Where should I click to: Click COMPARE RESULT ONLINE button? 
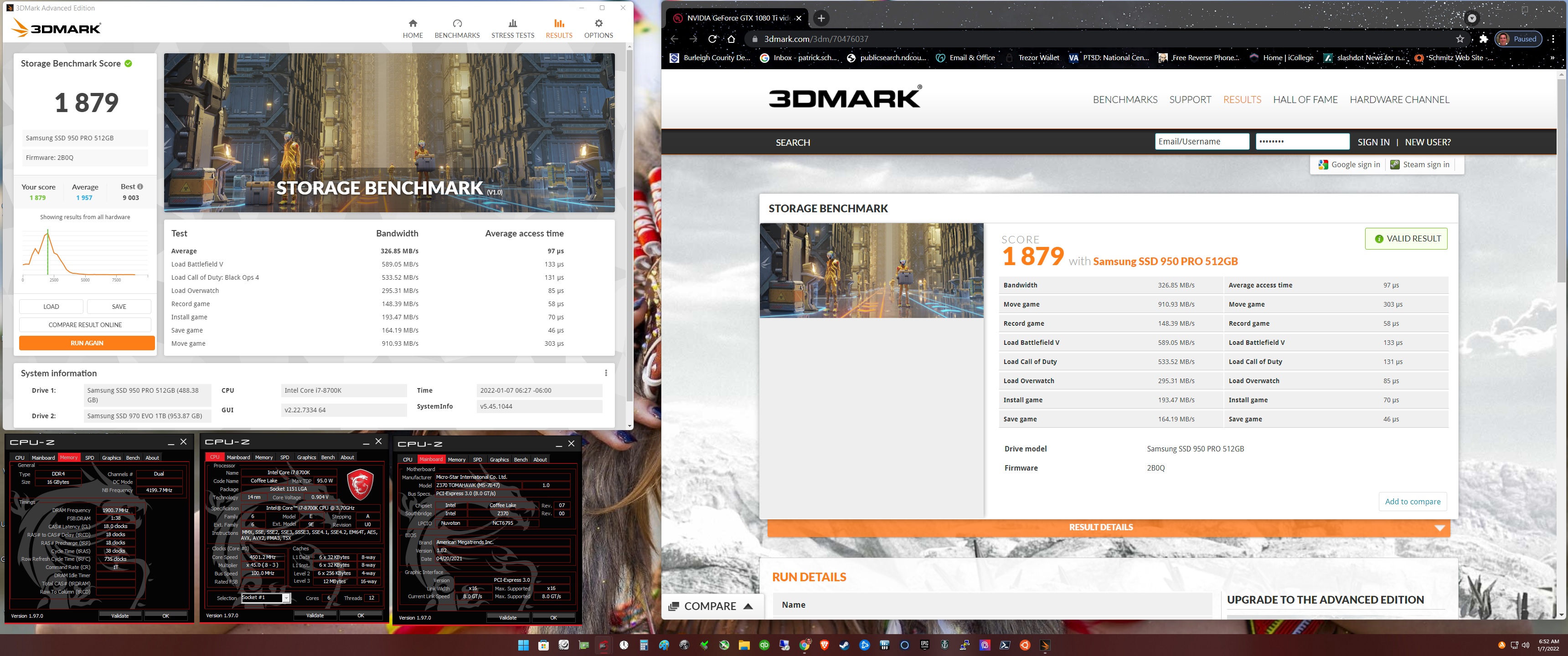click(85, 325)
